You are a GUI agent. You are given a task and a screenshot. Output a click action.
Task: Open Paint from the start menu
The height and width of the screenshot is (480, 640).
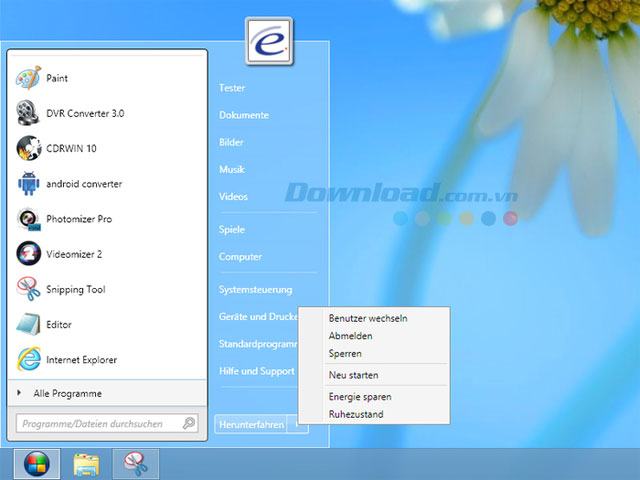57,78
